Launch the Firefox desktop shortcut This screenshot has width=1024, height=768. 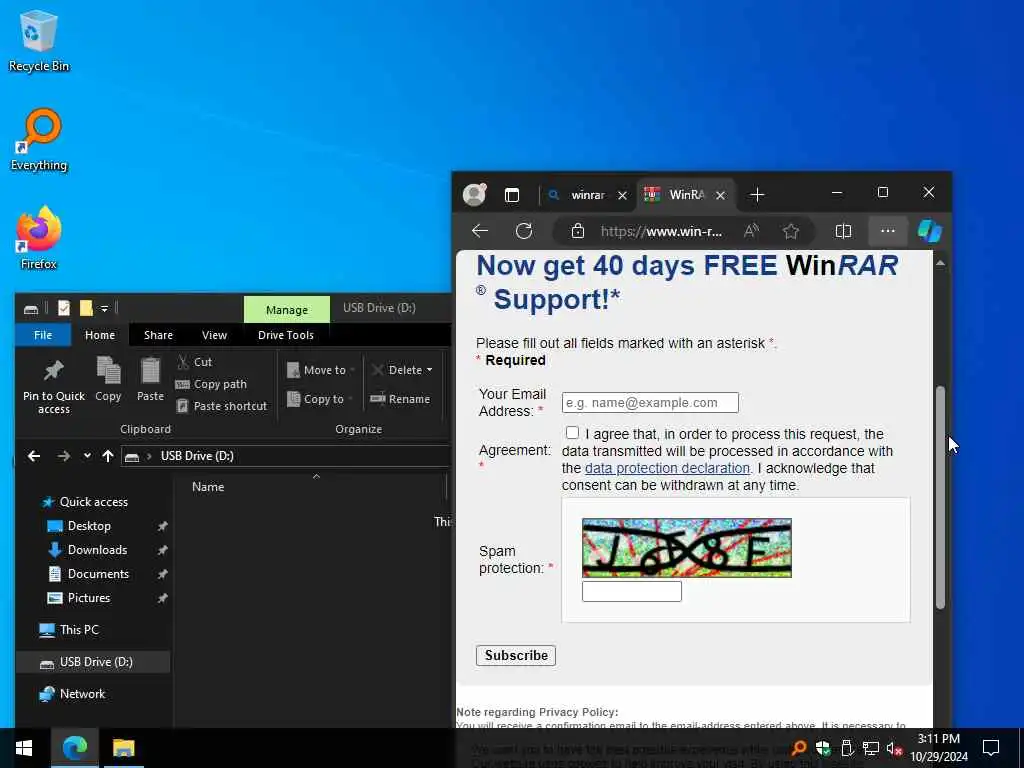[x=39, y=238]
